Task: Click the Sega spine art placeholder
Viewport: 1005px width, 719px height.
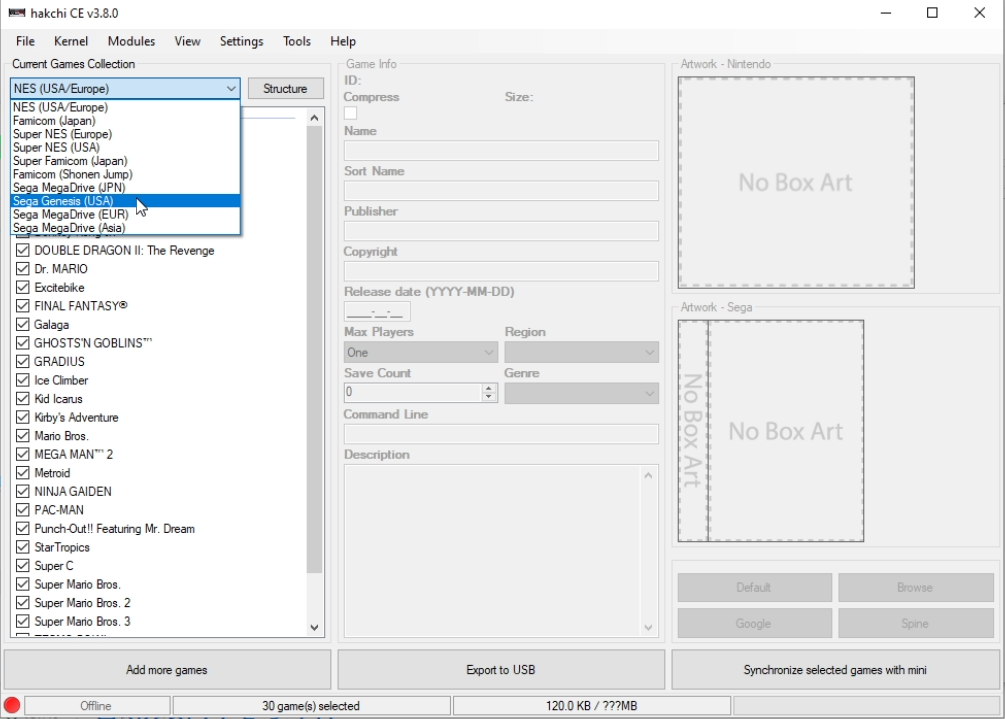Action: pos(693,431)
